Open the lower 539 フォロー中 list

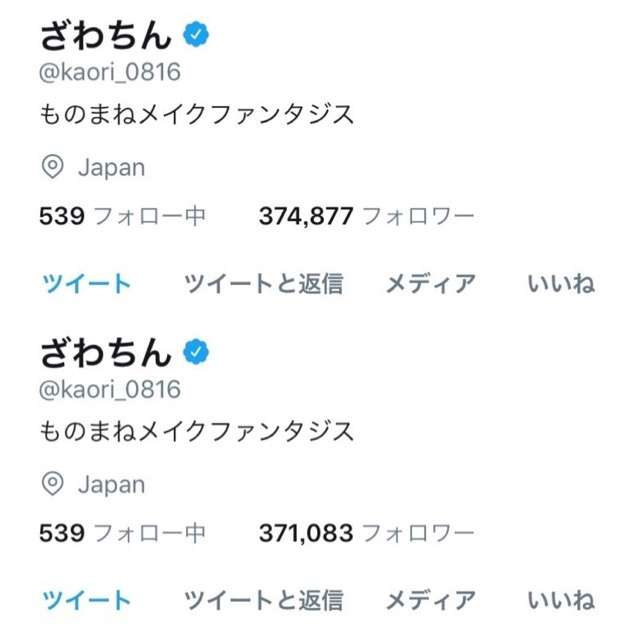point(122,533)
